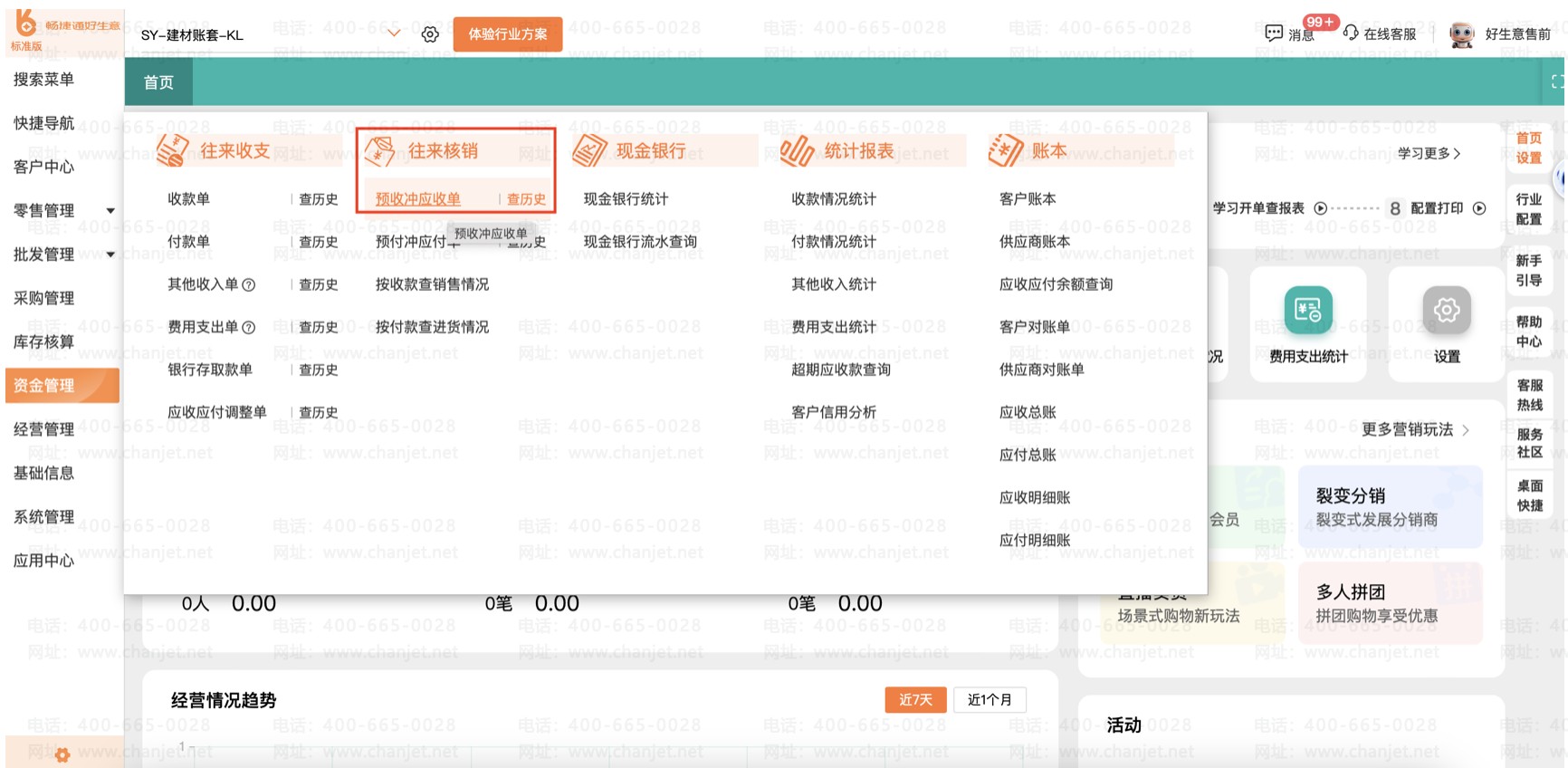The width and height of the screenshot is (1568, 768).
Task: Open 银行存取款单 link
Action: (210, 370)
